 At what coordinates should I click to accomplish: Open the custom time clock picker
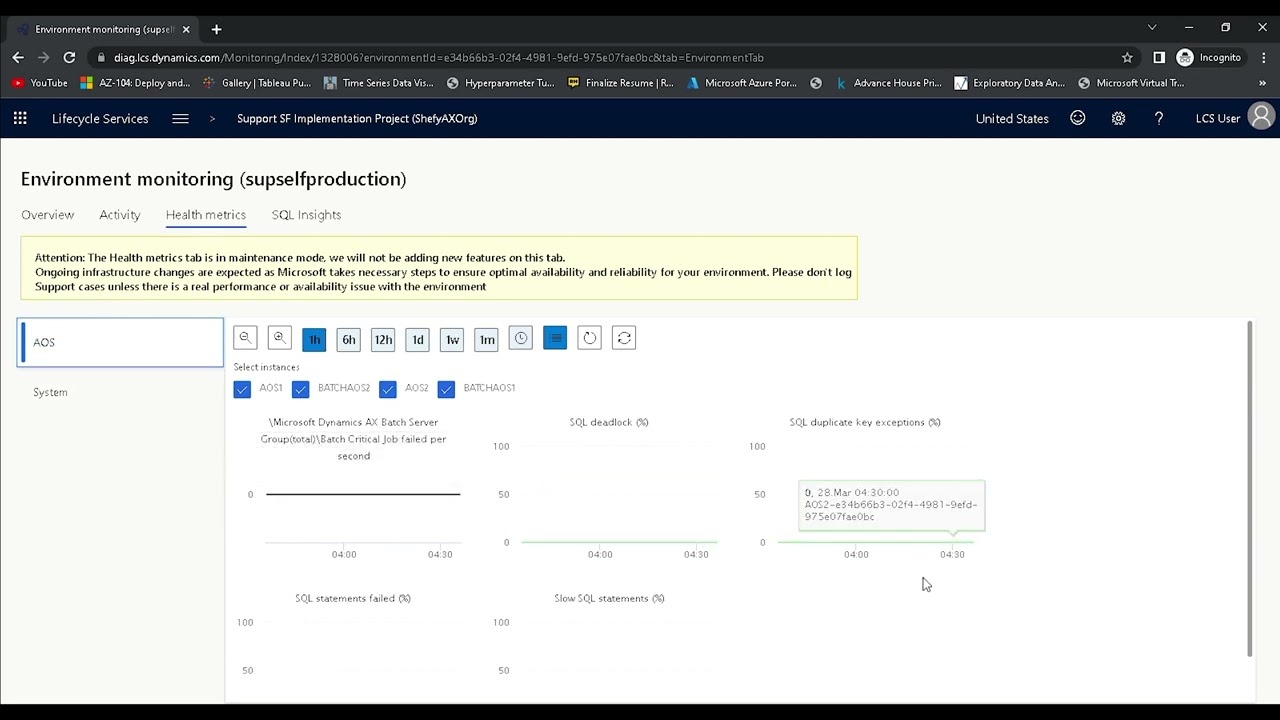[x=521, y=338]
